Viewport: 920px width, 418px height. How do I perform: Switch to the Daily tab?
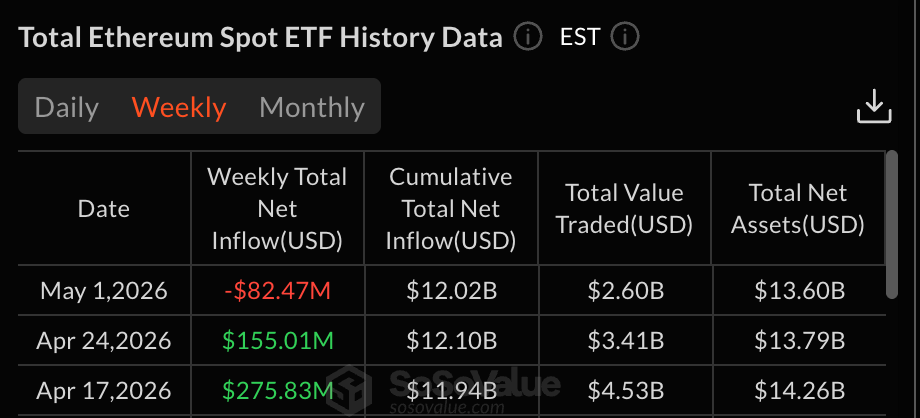click(67, 107)
